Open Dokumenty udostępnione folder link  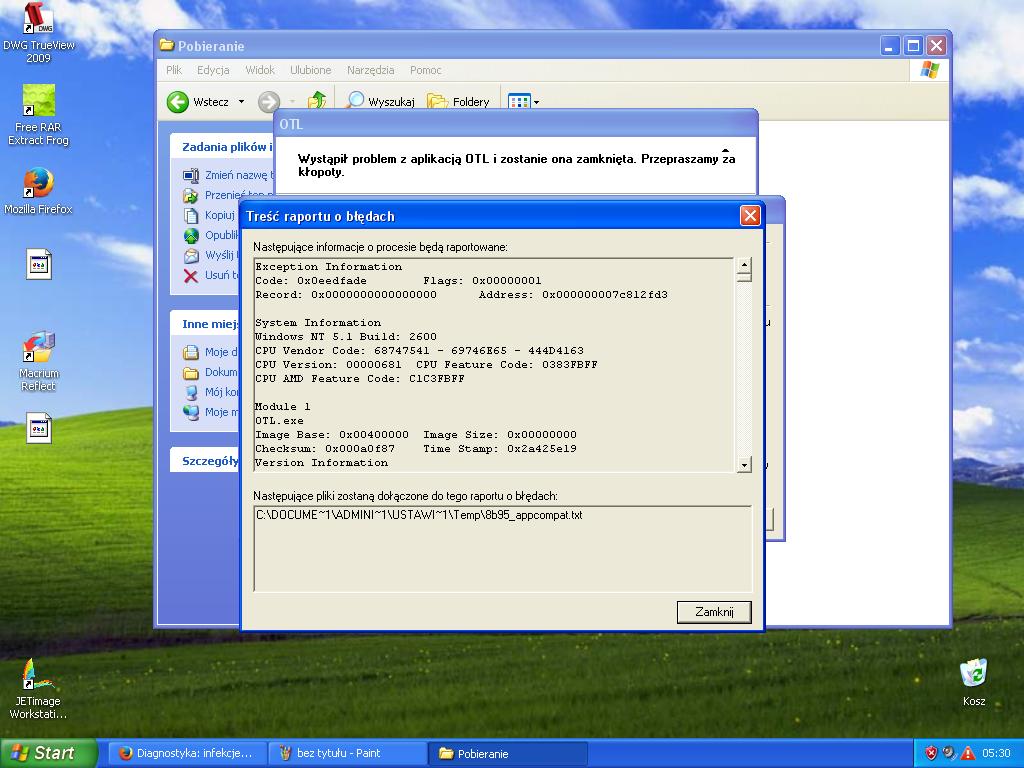221,372
